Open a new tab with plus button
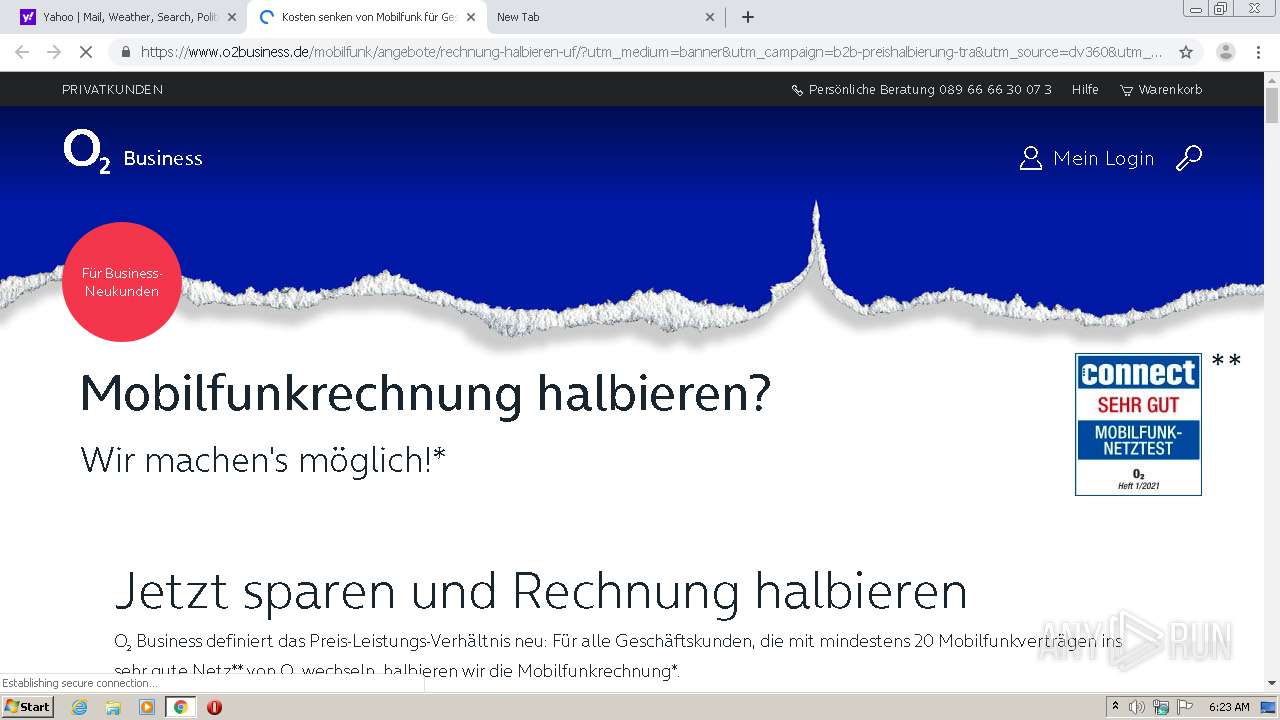The height and width of the screenshot is (720, 1280). pyautogui.click(x=747, y=17)
